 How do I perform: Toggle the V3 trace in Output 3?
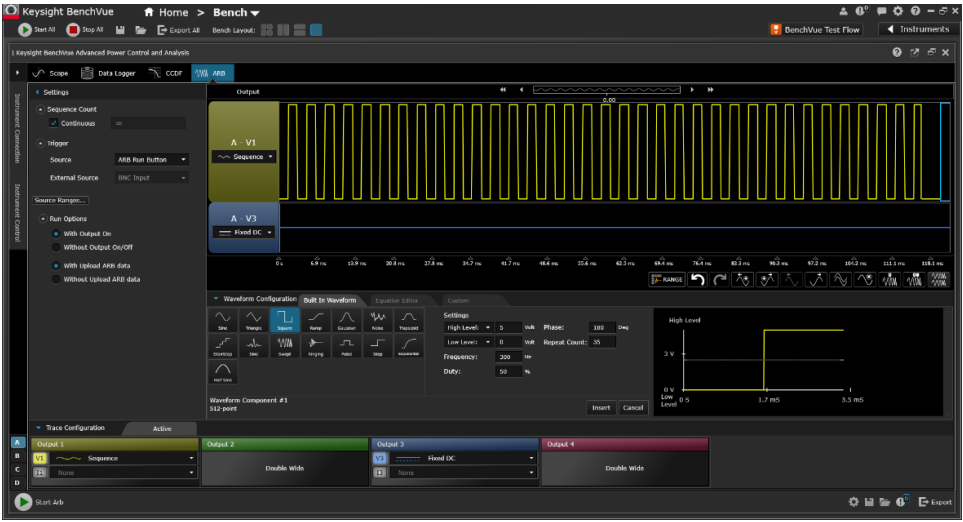tap(380, 458)
